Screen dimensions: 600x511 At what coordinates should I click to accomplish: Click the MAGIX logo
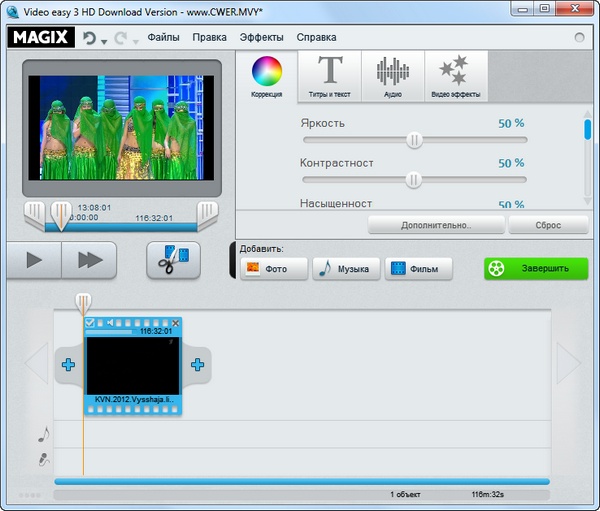pos(41,37)
